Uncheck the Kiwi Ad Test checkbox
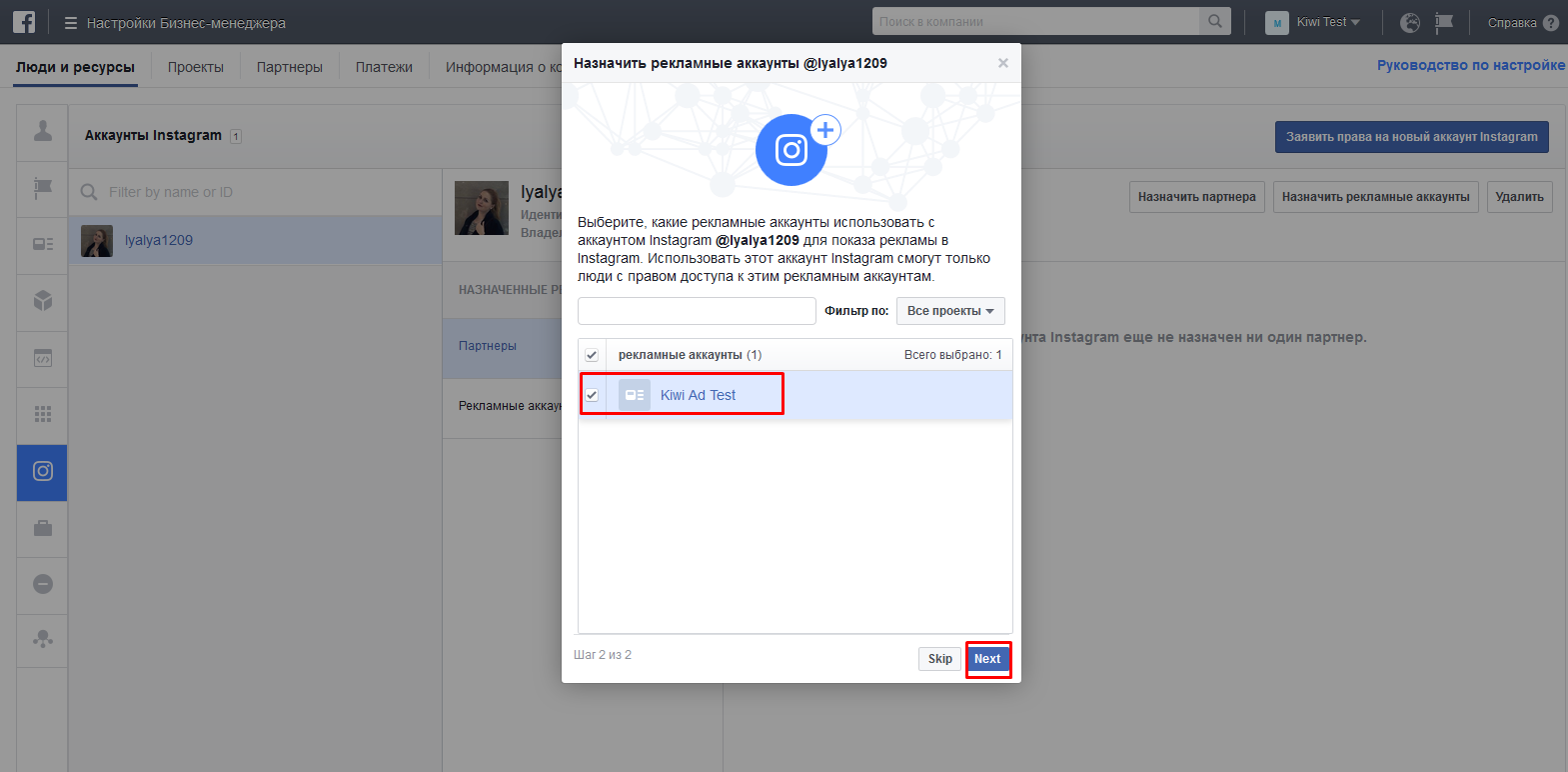Viewport: 1568px width, 772px height. 592,395
